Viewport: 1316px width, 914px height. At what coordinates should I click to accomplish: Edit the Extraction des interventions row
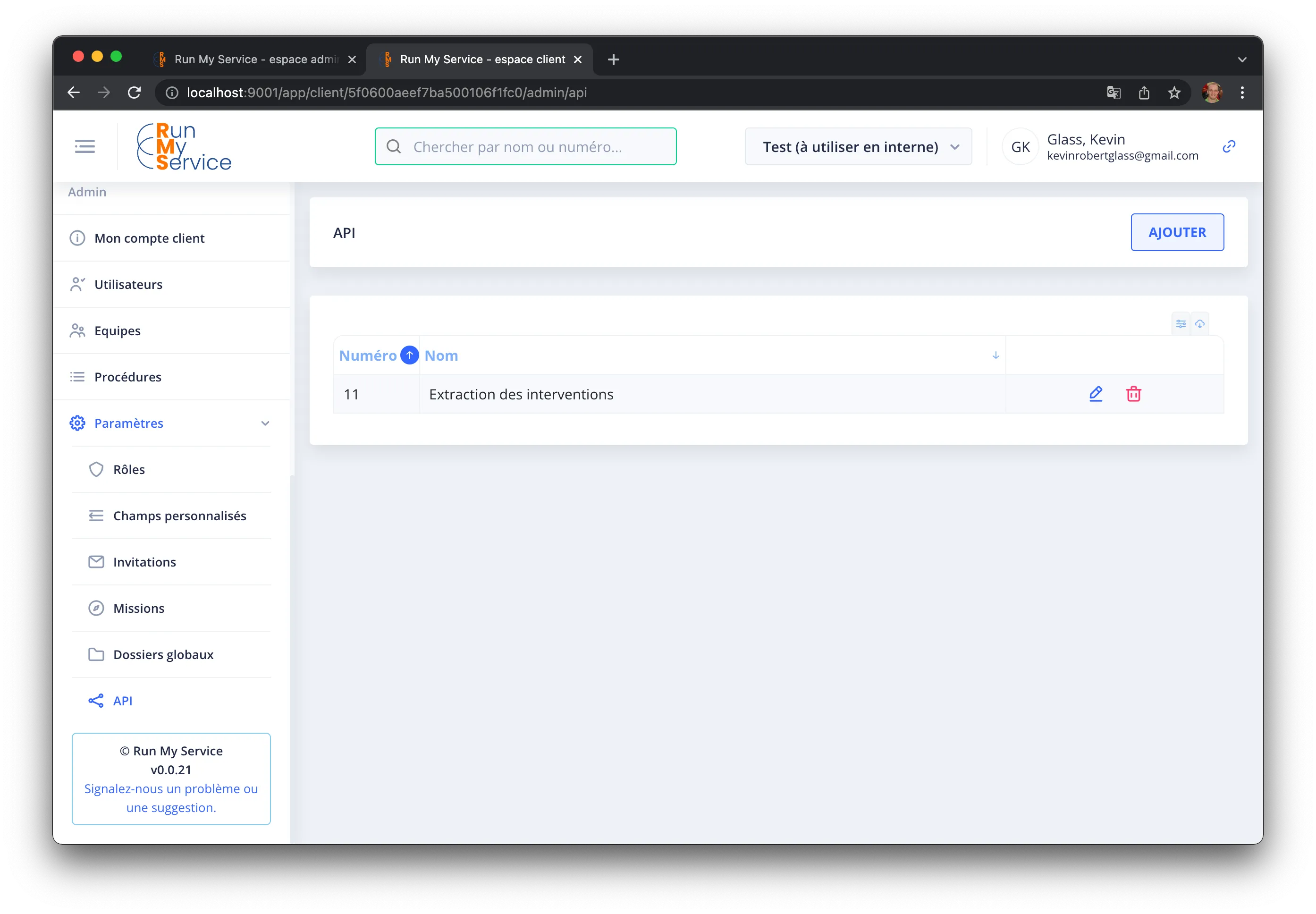click(x=1095, y=394)
